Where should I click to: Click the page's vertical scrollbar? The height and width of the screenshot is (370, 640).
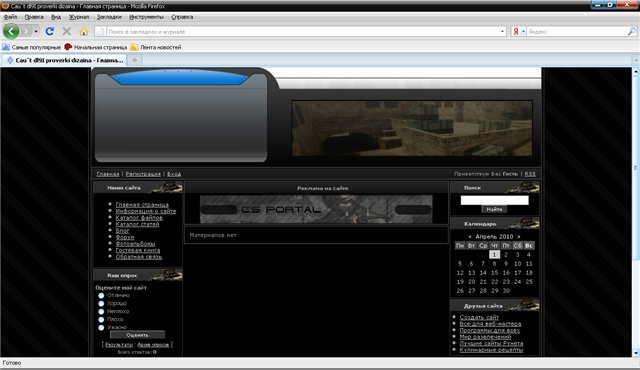[636, 167]
